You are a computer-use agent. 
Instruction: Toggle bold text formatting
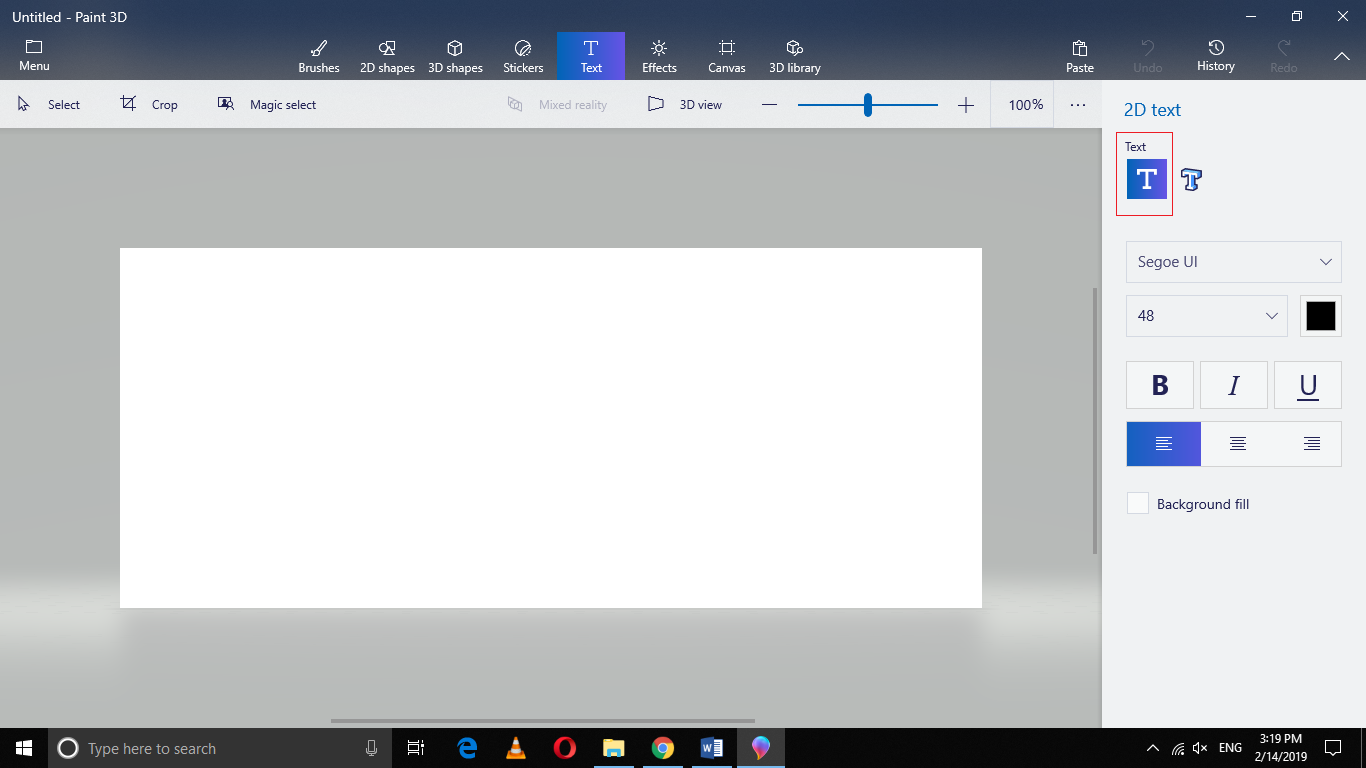click(1159, 385)
